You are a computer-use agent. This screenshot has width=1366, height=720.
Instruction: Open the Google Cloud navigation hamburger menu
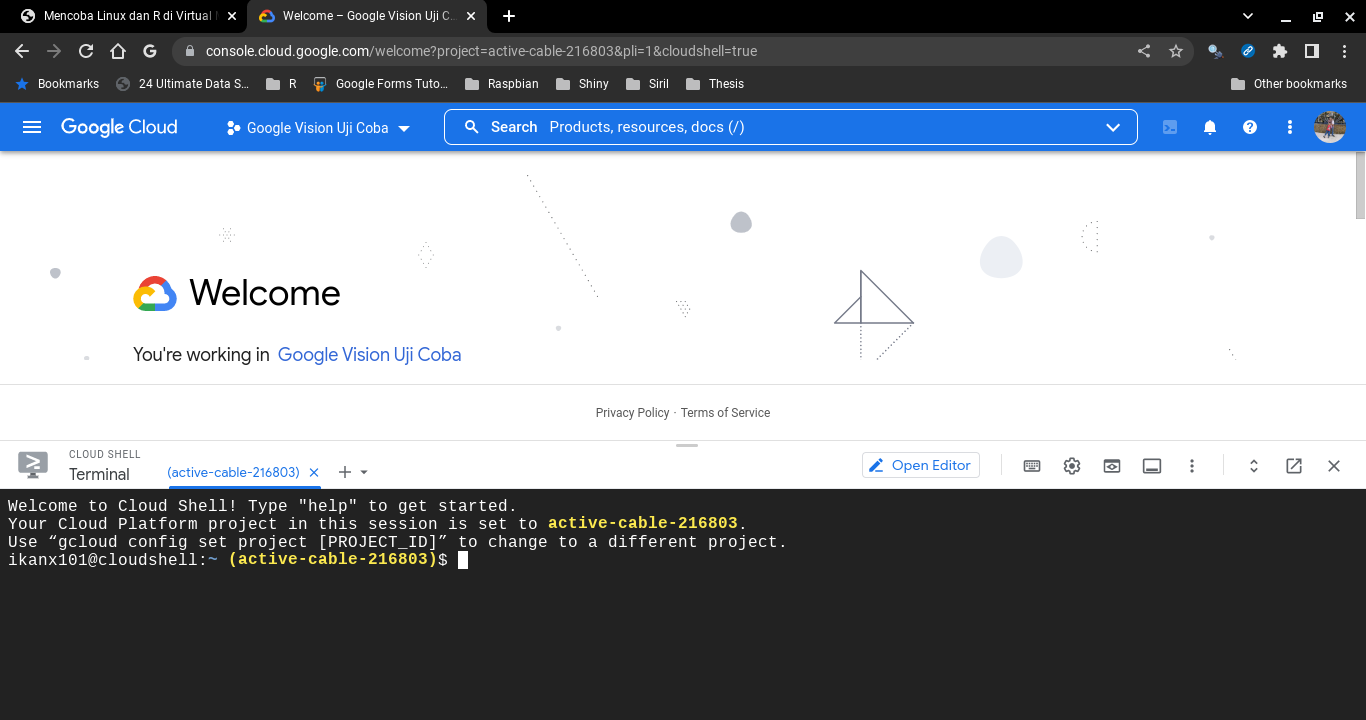point(32,127)
